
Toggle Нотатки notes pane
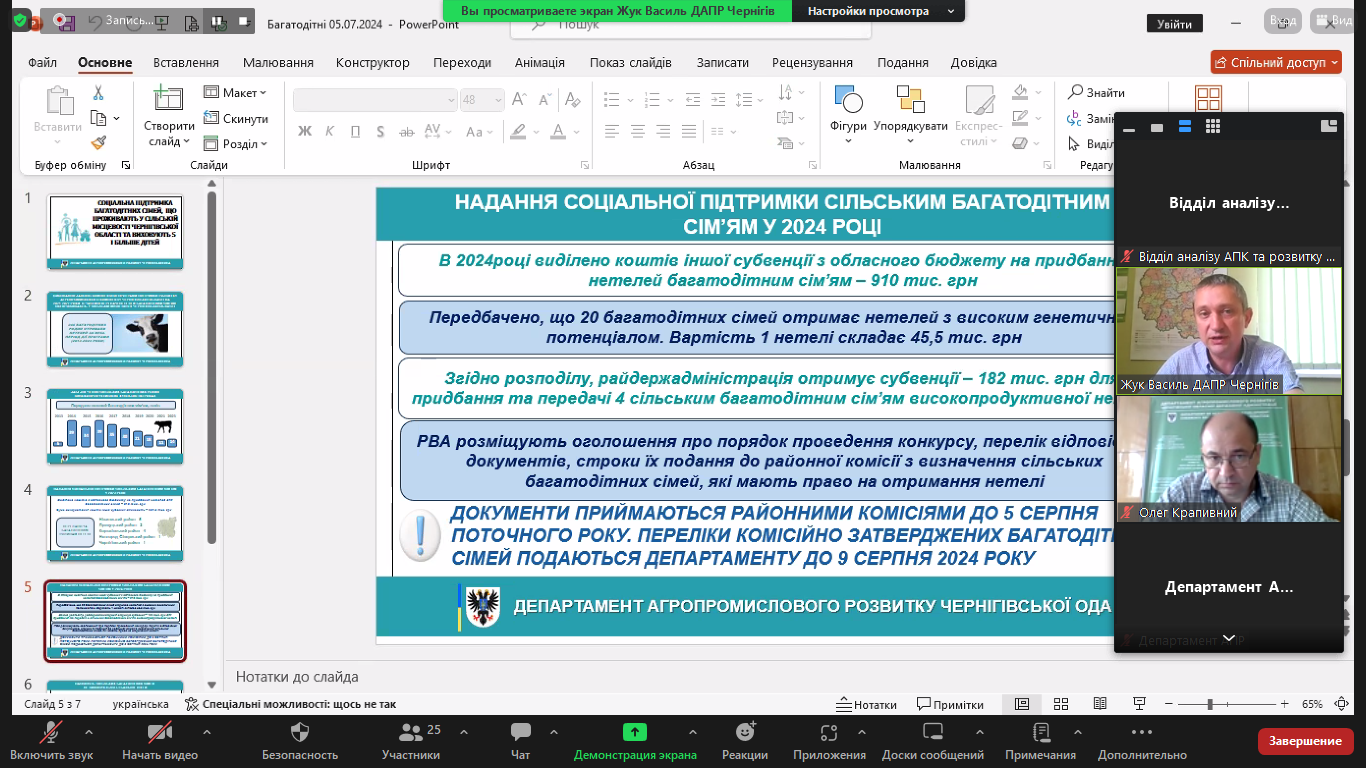point(868,704)
